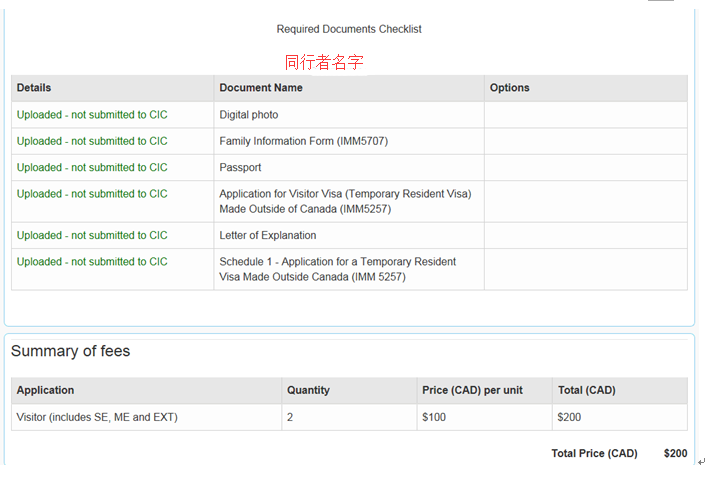Click the Document Name column header
The image size is (708, 483).
pyautogui.click(x=261, y=88)
